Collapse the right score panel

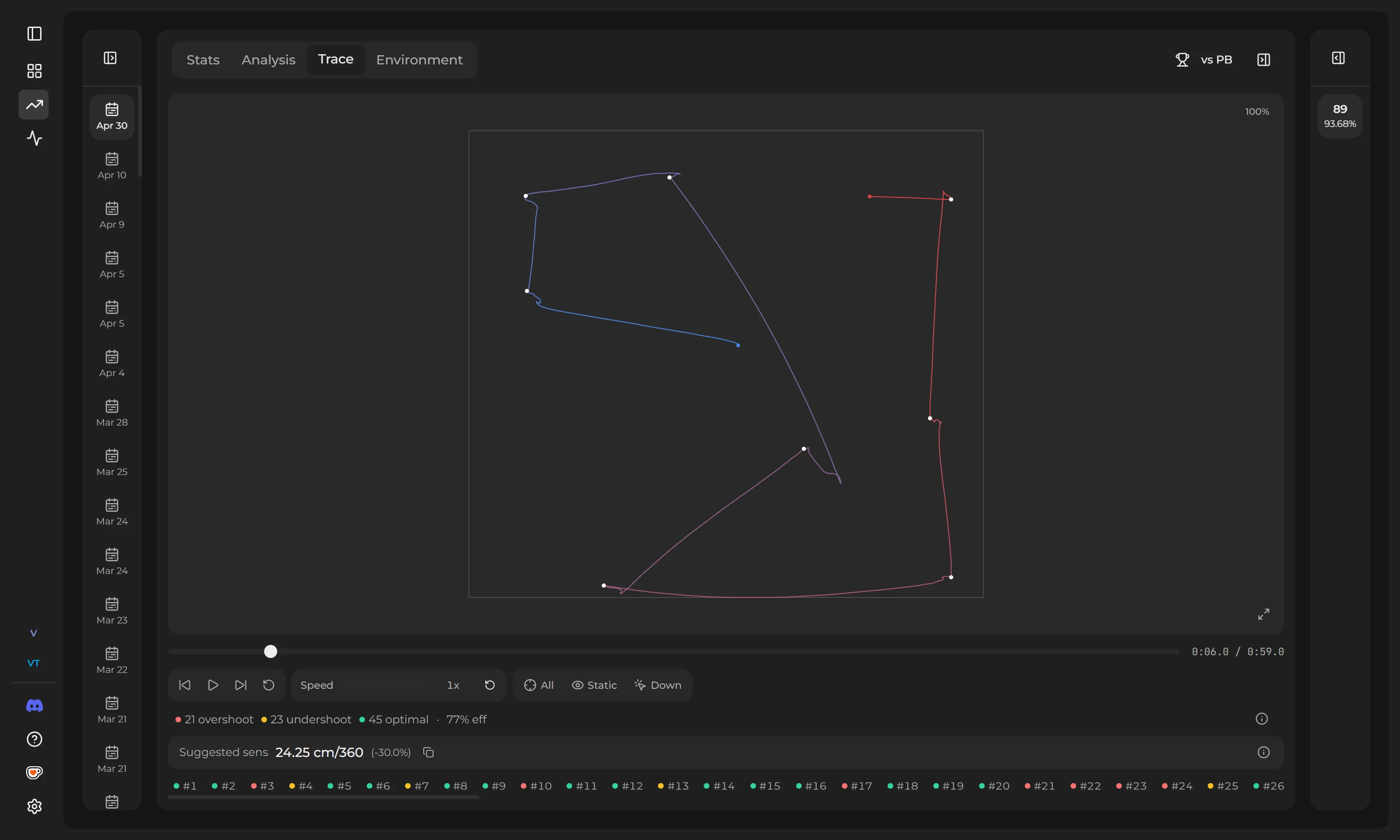(x=1338, y=58)
